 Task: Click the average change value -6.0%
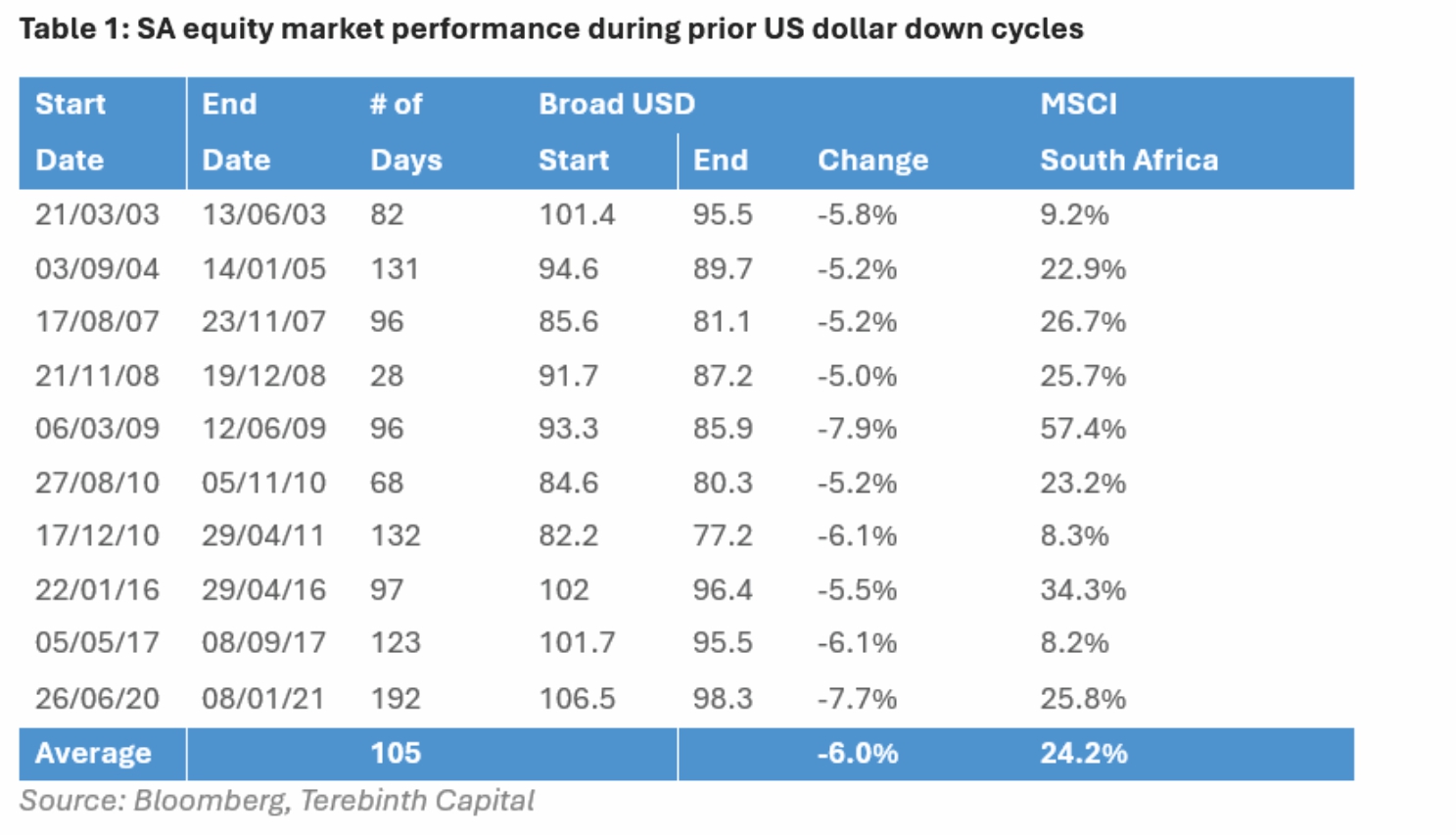(x=858, y=753)
